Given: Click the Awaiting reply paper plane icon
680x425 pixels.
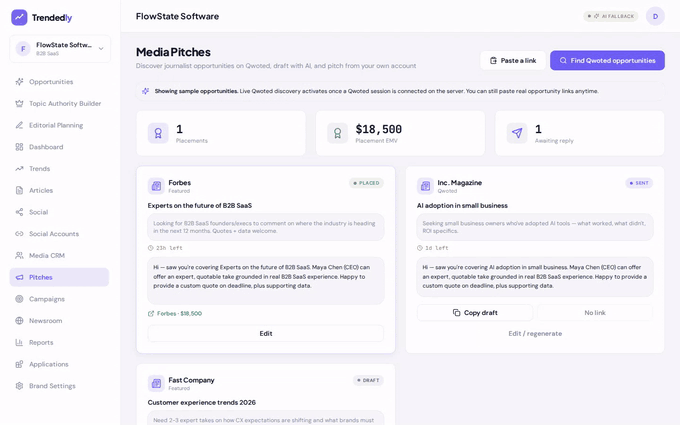Looking at the screenshot, I should 517,133.
